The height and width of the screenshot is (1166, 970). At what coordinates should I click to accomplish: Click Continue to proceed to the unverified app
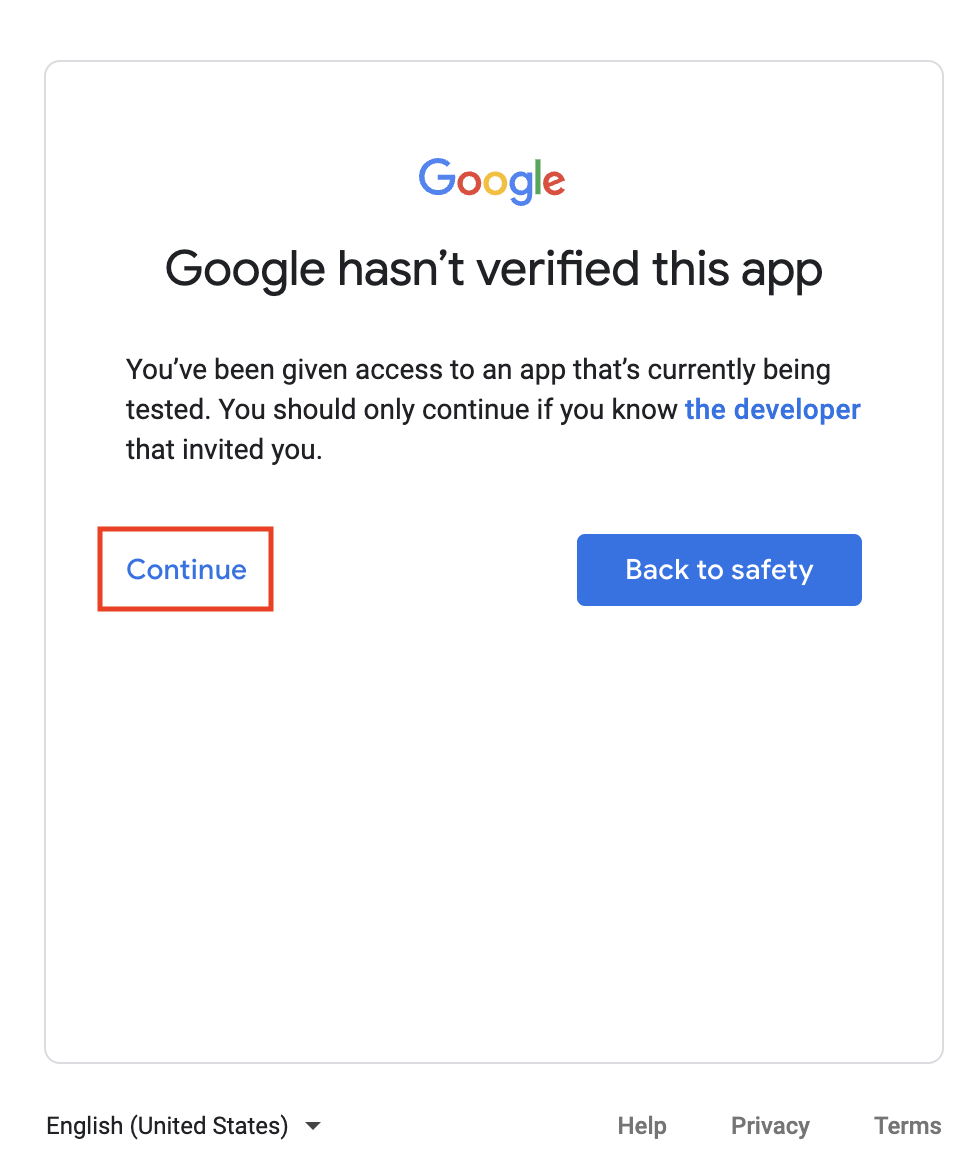(x=185, y=569)
